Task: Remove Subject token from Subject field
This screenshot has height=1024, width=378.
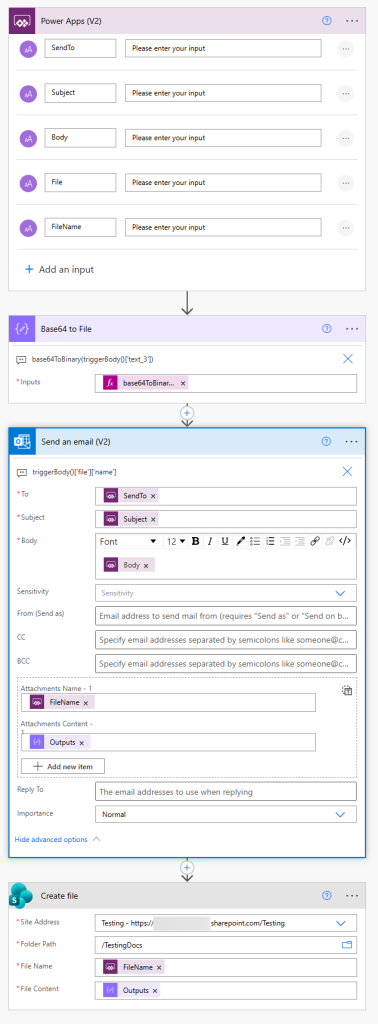Action: pos(153,519)
